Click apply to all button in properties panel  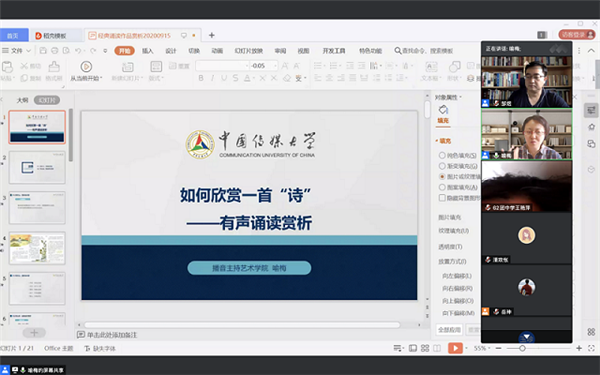tap(449, 329)
